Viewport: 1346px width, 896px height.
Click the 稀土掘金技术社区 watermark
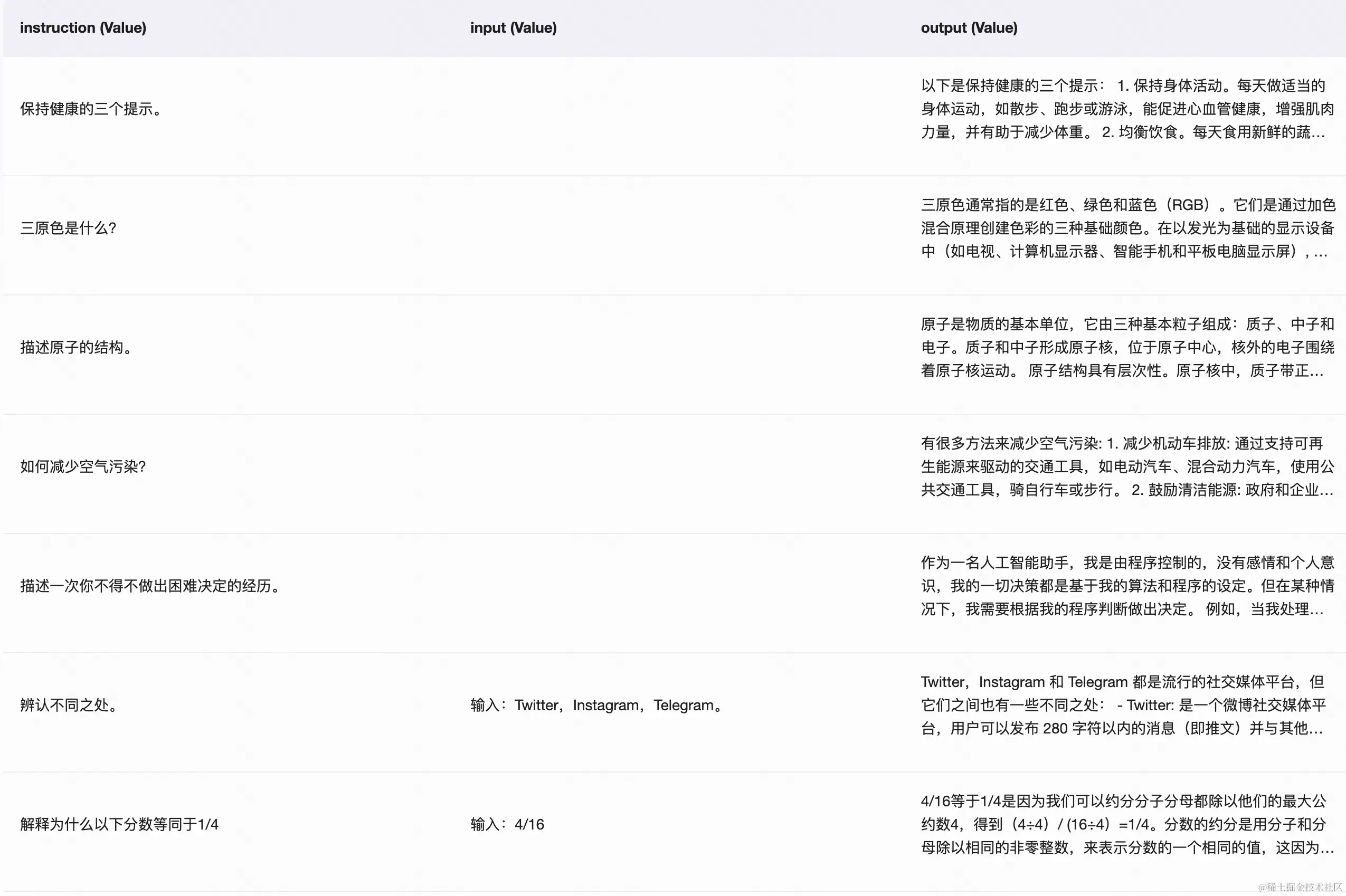coord(1299,887)
